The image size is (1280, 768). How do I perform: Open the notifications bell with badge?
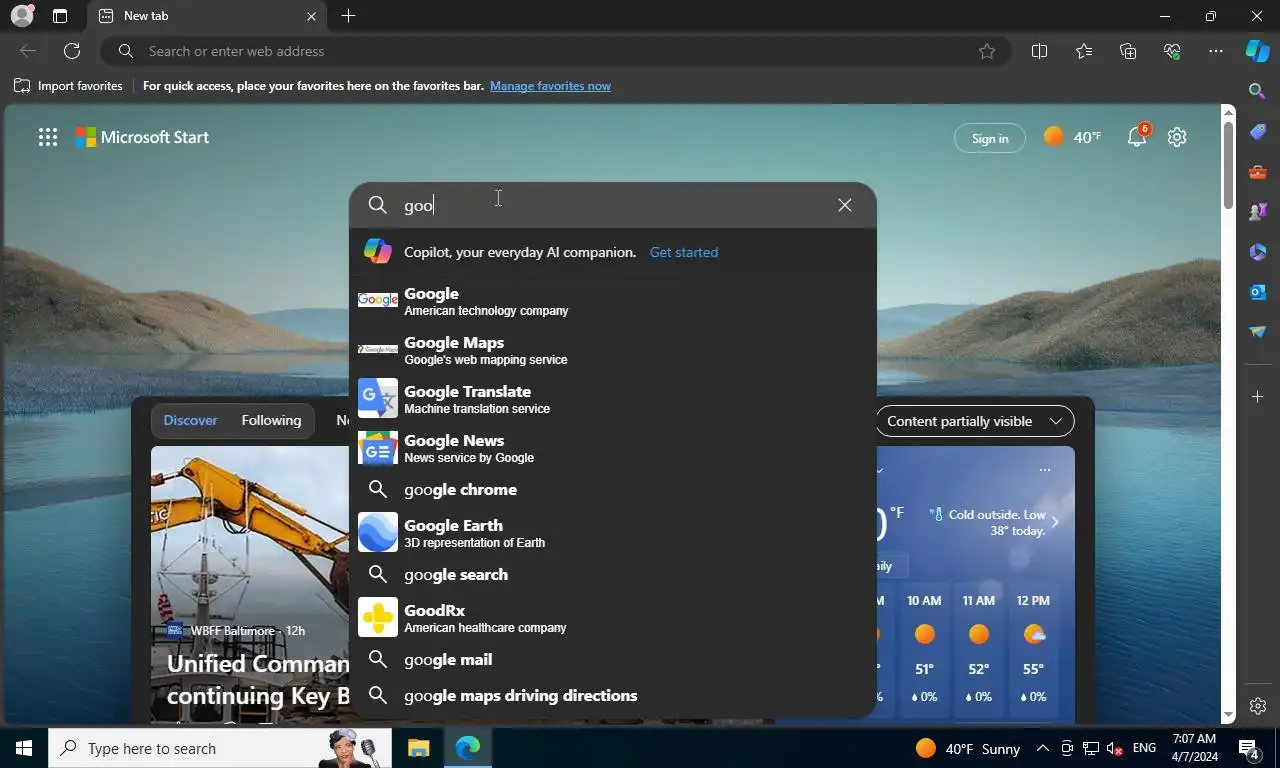(1138, 136)
